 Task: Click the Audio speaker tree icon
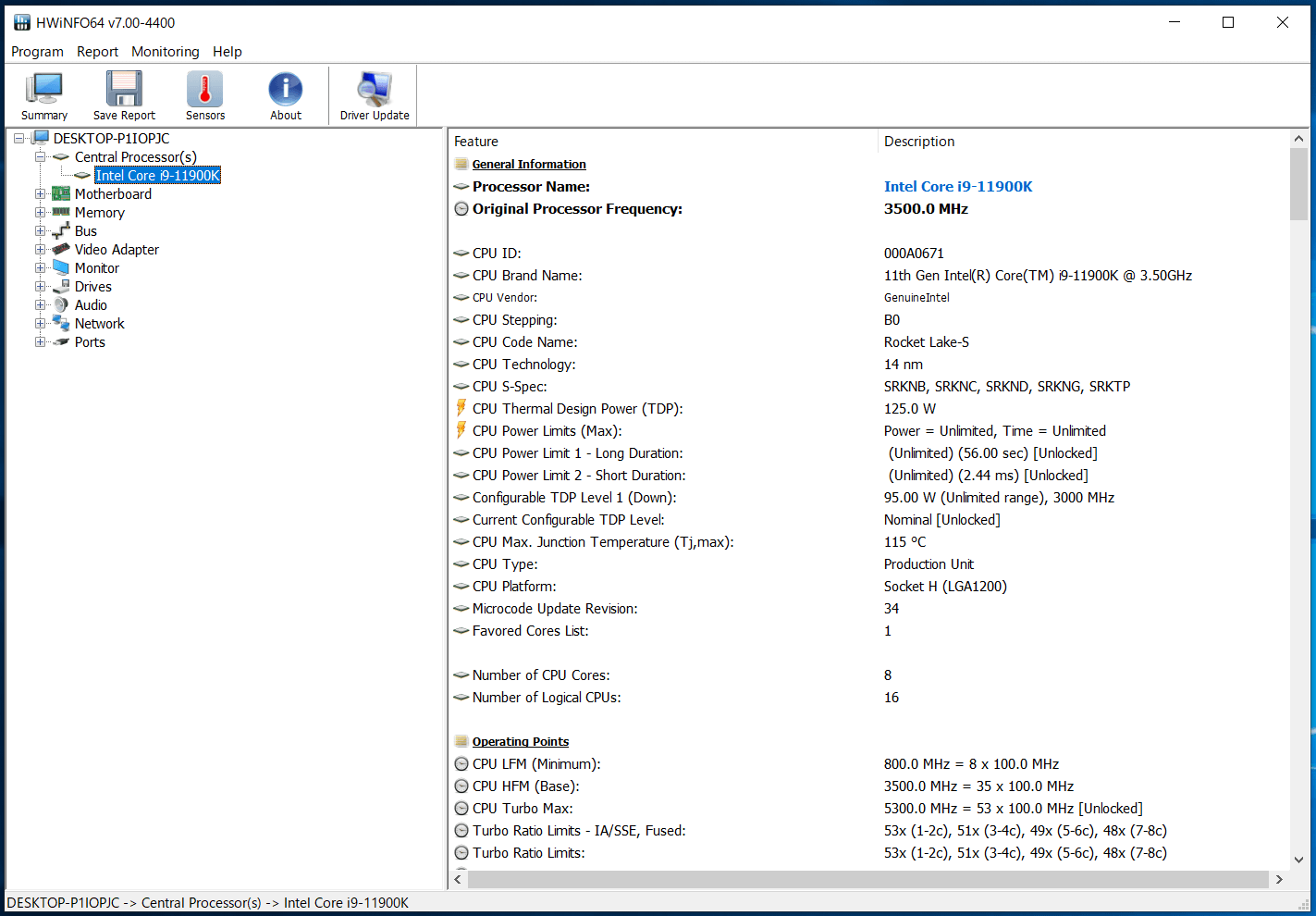pyautogui.click(x=61, y=304)
